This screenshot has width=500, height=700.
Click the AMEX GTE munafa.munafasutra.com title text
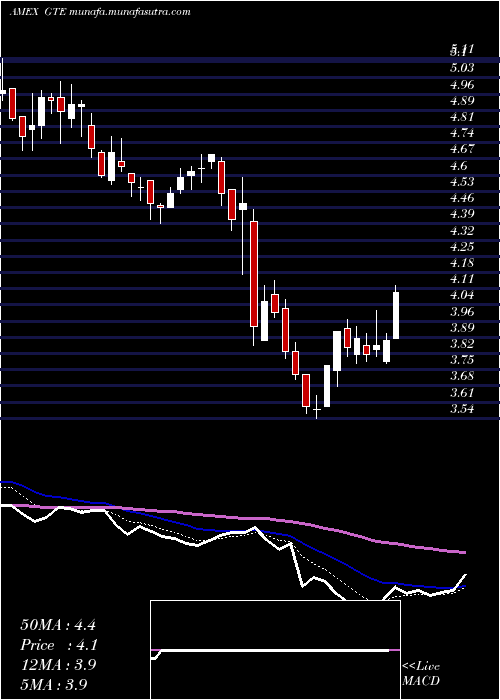(x=100, y=12)
